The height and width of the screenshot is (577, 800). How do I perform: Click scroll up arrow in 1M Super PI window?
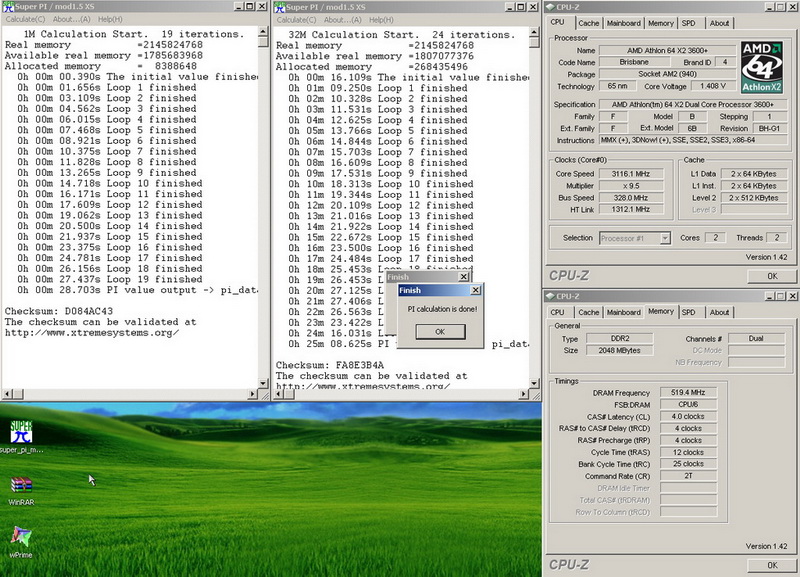tap(263, 32)
